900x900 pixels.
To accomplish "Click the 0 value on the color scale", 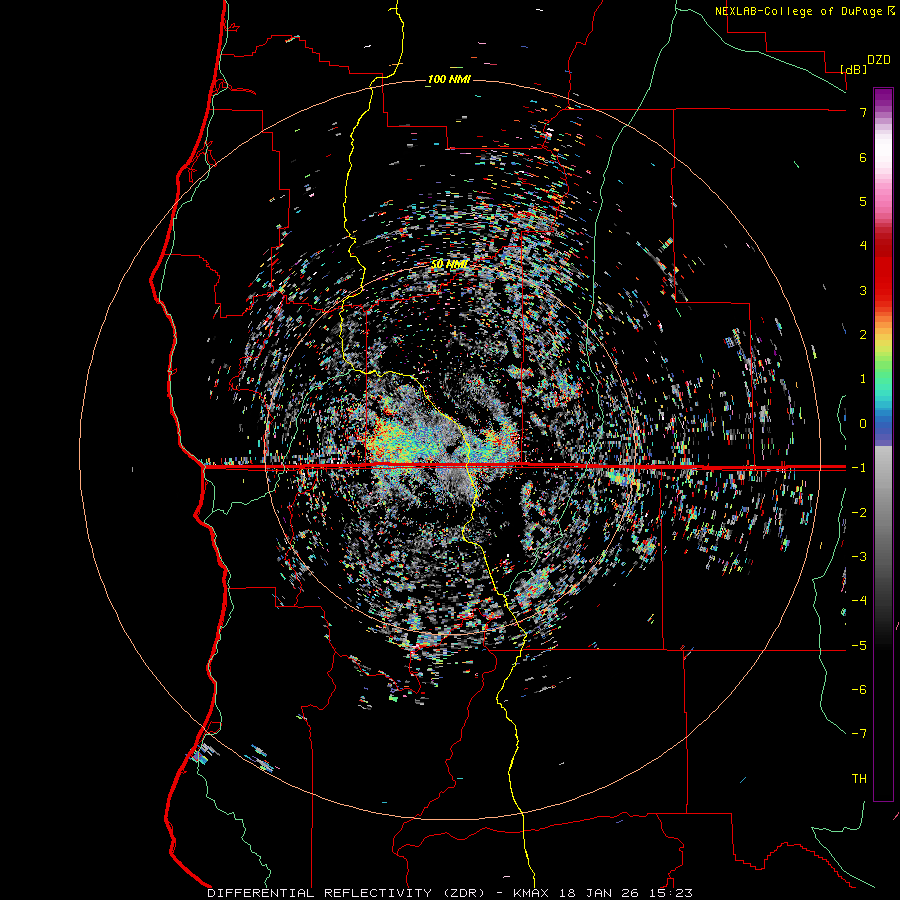I will pyautogui.click(x=863, y=424).
